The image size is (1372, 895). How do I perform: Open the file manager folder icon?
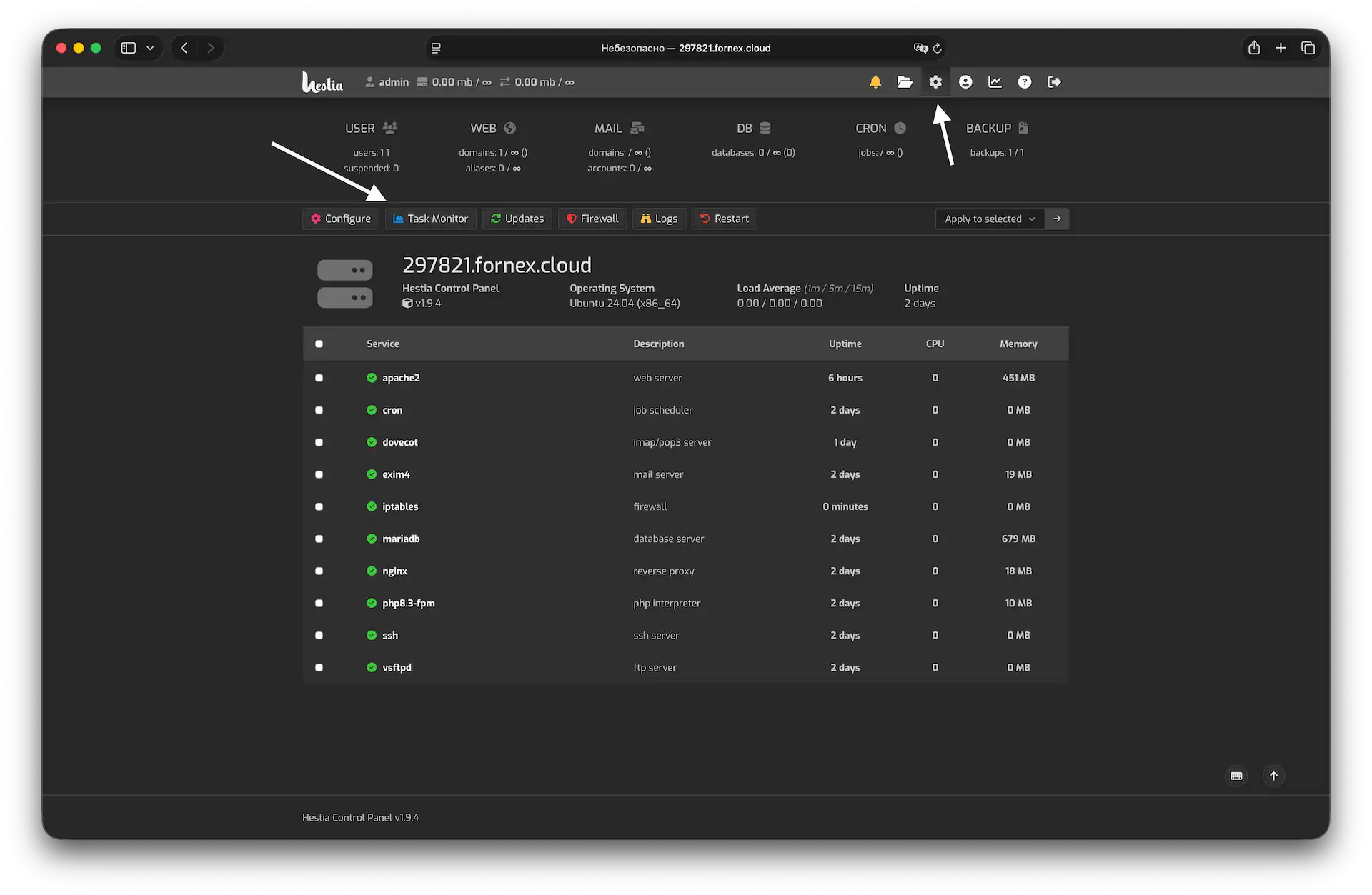(905, 82)
